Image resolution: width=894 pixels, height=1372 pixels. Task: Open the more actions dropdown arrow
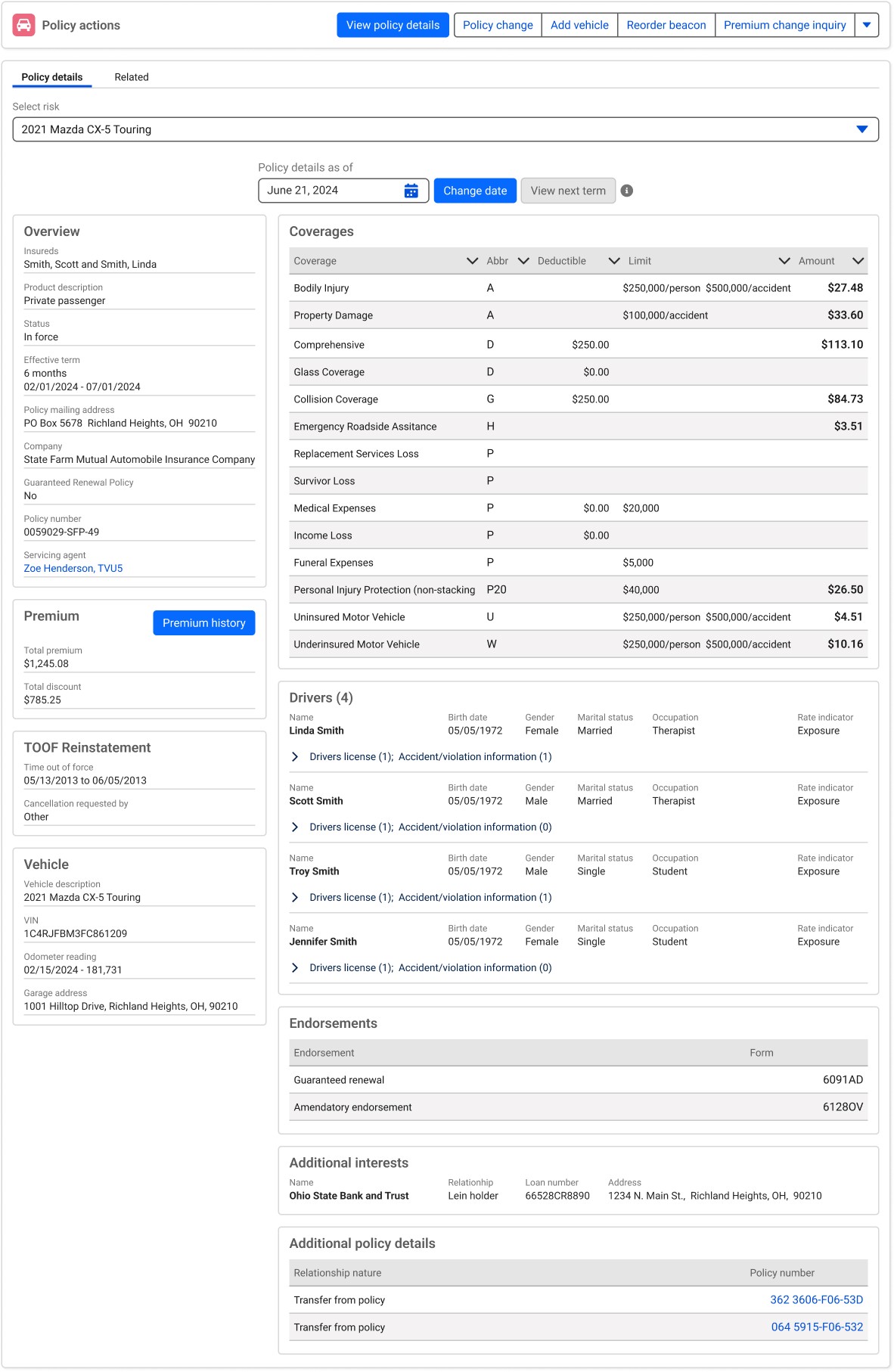point(867,25)
